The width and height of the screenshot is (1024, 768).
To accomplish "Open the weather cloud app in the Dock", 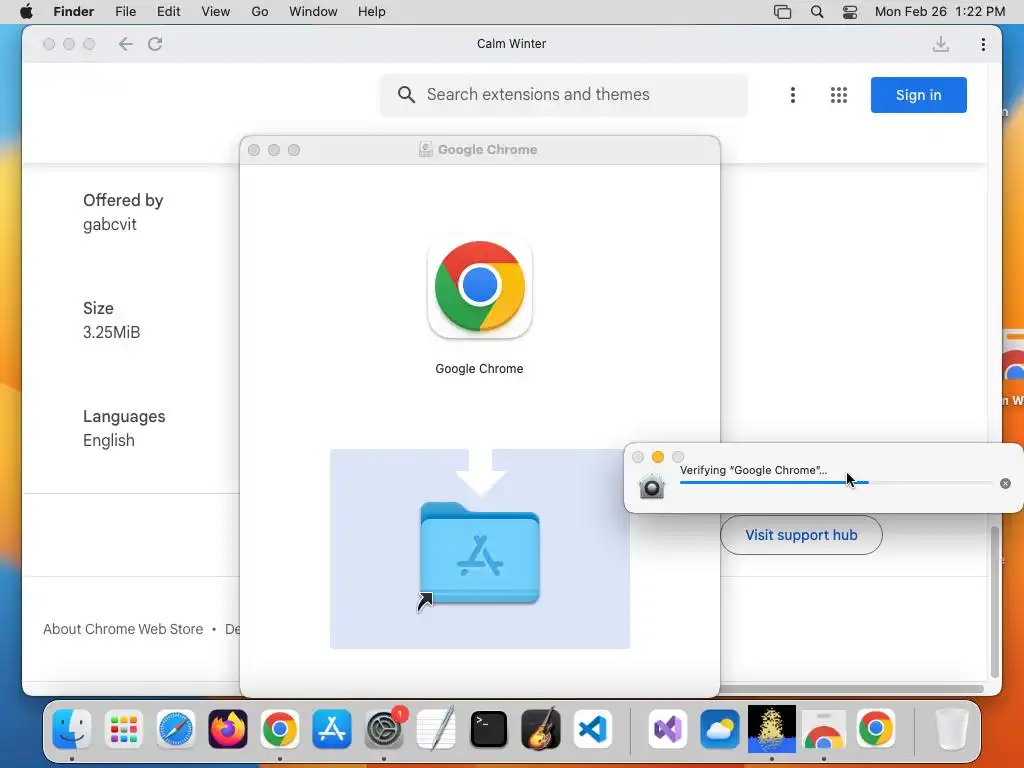I will tap(720, 728).
